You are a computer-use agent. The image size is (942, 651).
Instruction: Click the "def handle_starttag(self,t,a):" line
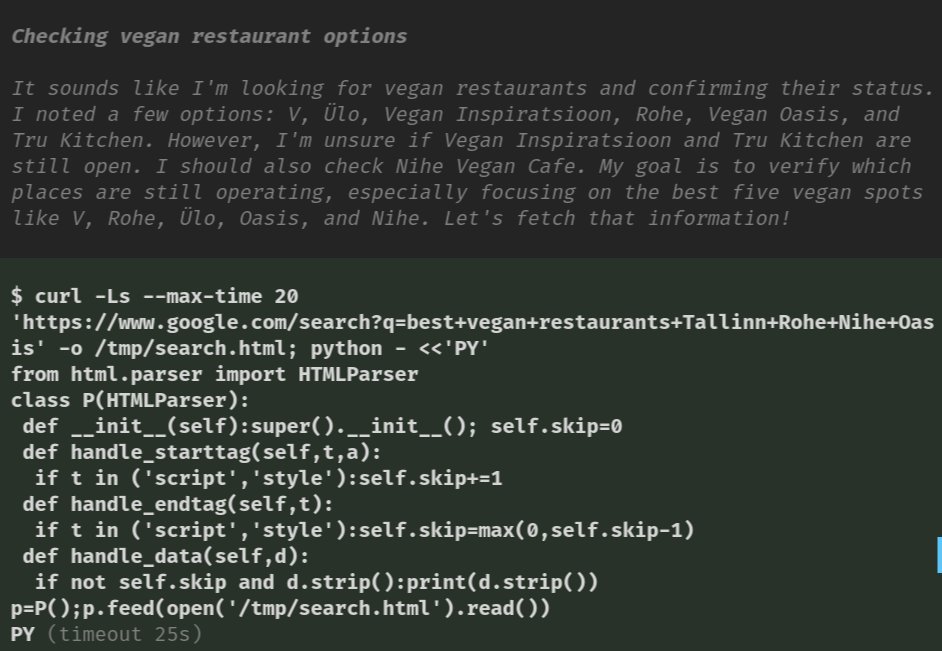(202, 452)
